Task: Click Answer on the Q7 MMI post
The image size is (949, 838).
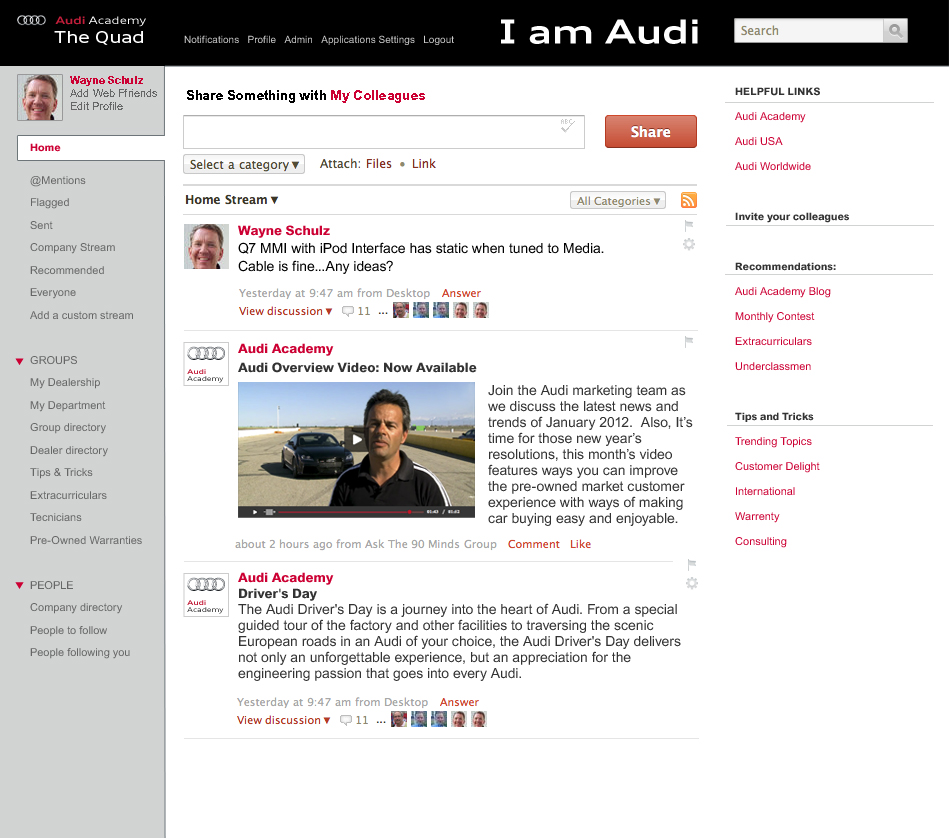Action: [x=461, y=293]
